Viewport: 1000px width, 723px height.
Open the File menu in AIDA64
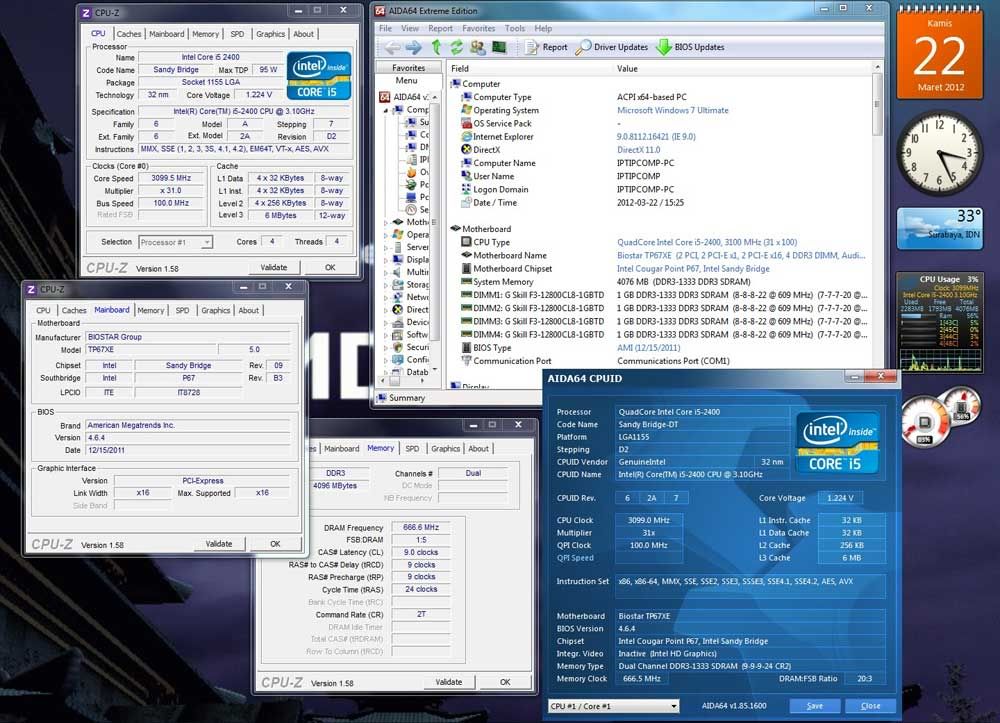click(x=385, y=29)
